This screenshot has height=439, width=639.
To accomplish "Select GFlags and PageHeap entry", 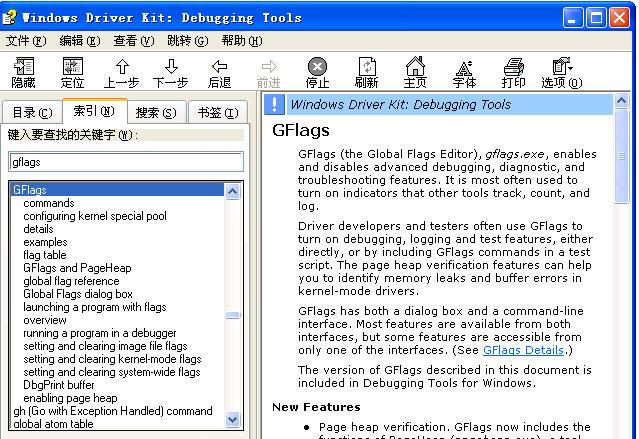I will coord(77,268).
